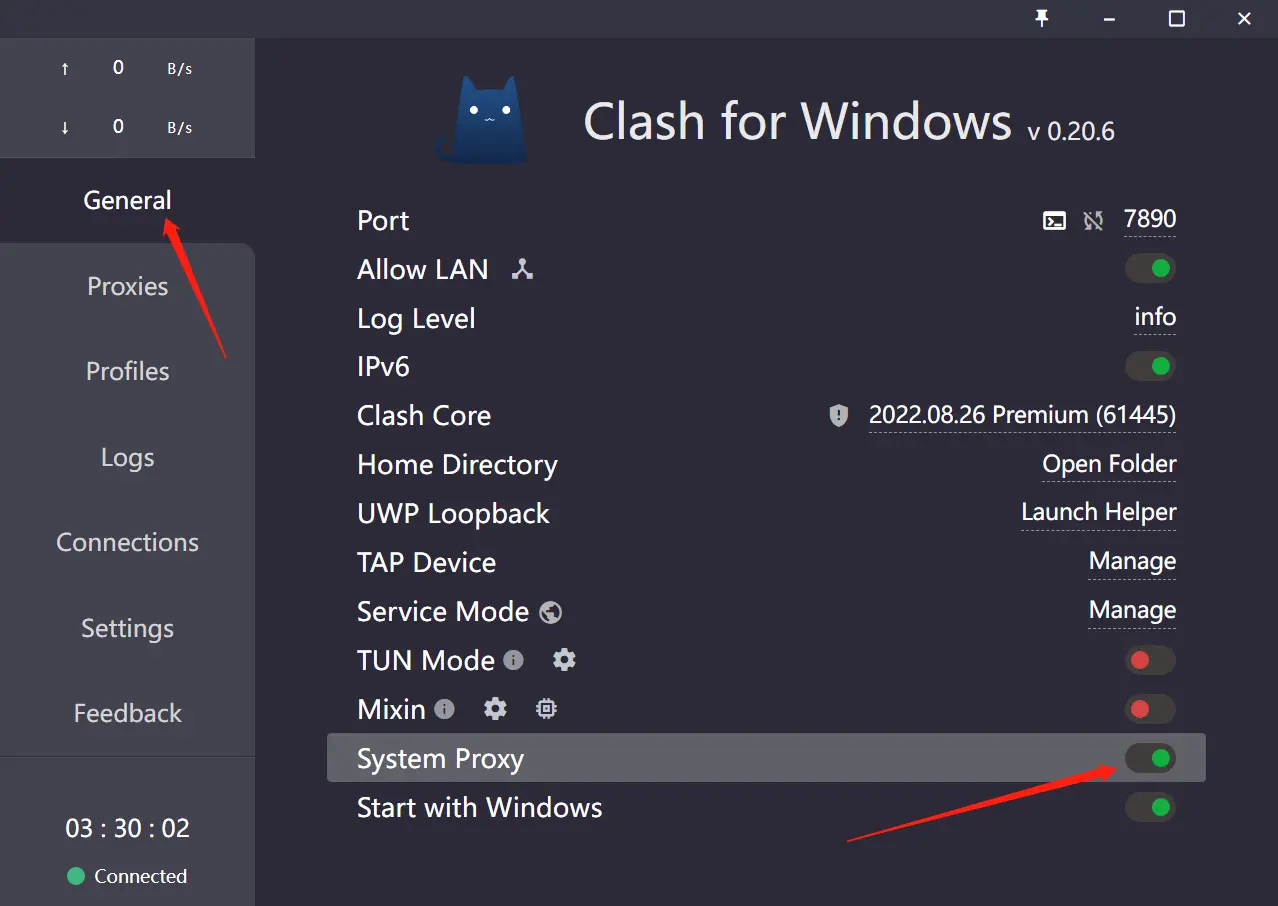Turn off the IPv6 switch
Image resolution: width=1278 pixels, height=906 pixels.
[x=1150, y=367]
